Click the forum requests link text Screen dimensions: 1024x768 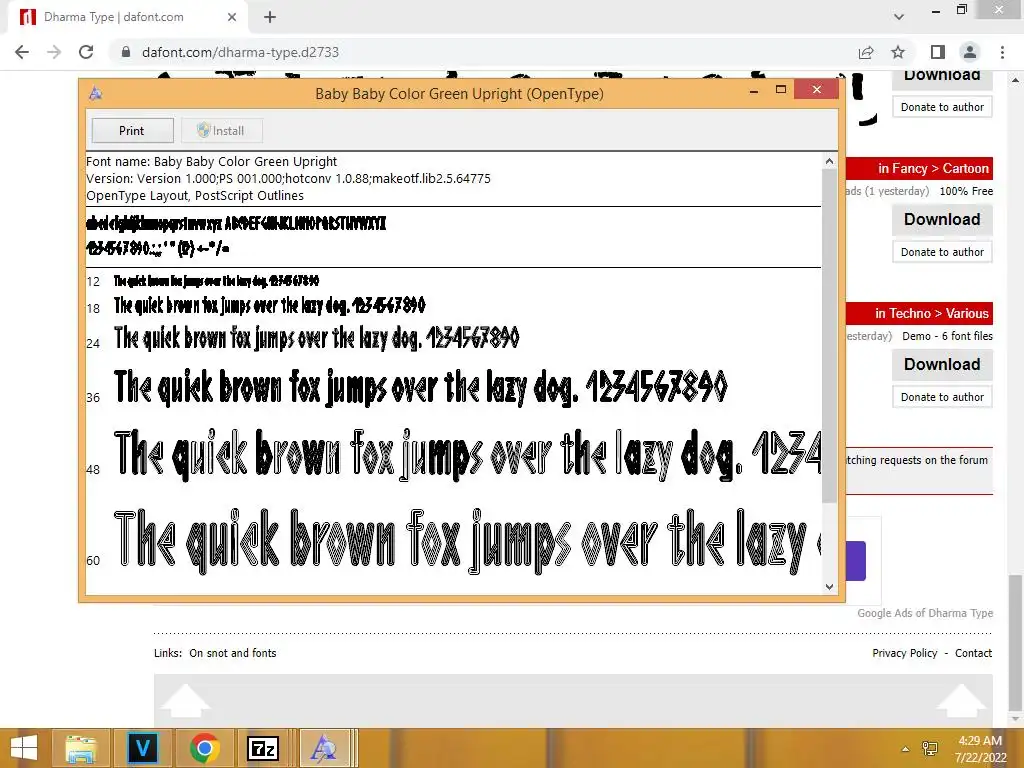point(917,460)
